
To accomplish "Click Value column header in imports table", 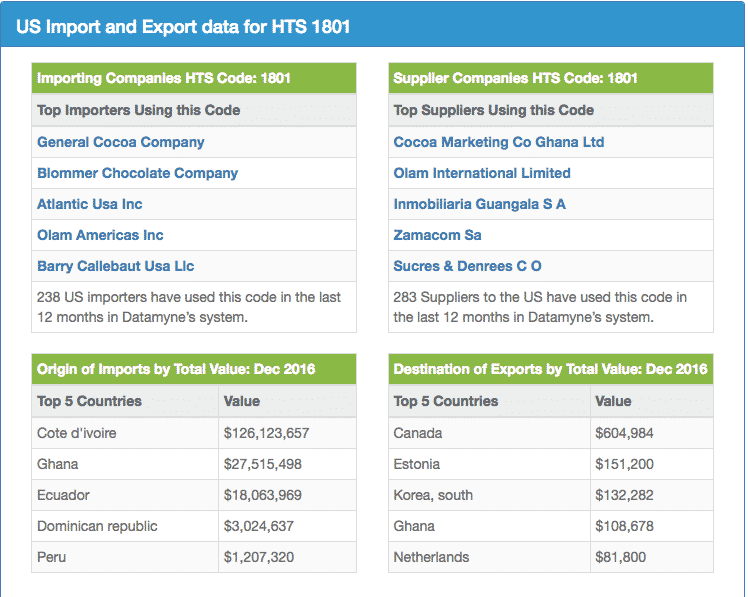I will point(288,401).
